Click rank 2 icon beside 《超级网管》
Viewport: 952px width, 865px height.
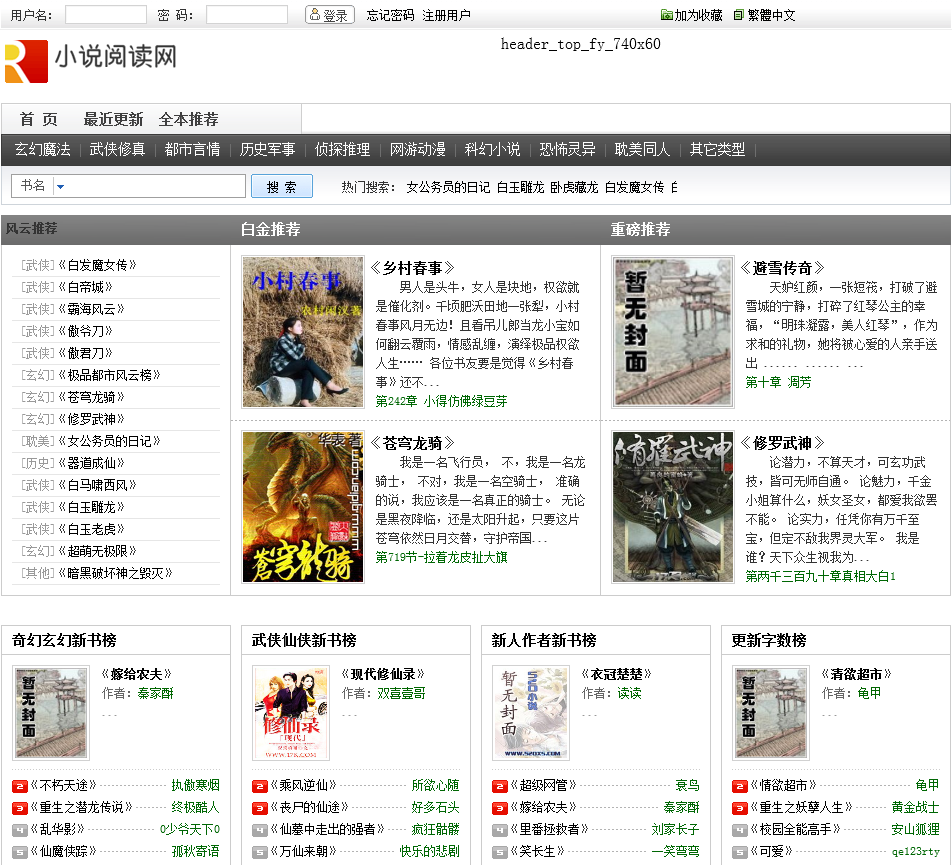click(x=500, y=786)
